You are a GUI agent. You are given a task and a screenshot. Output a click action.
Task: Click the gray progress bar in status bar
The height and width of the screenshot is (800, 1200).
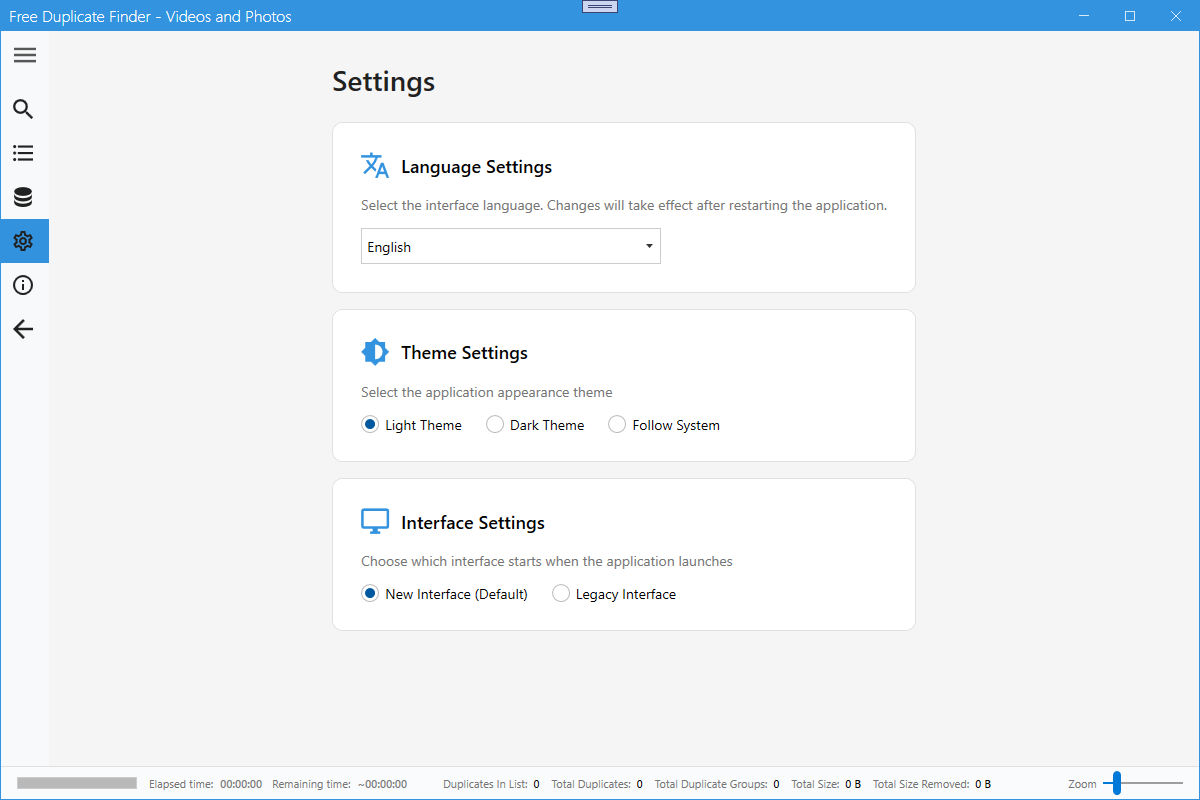(77, 783)
